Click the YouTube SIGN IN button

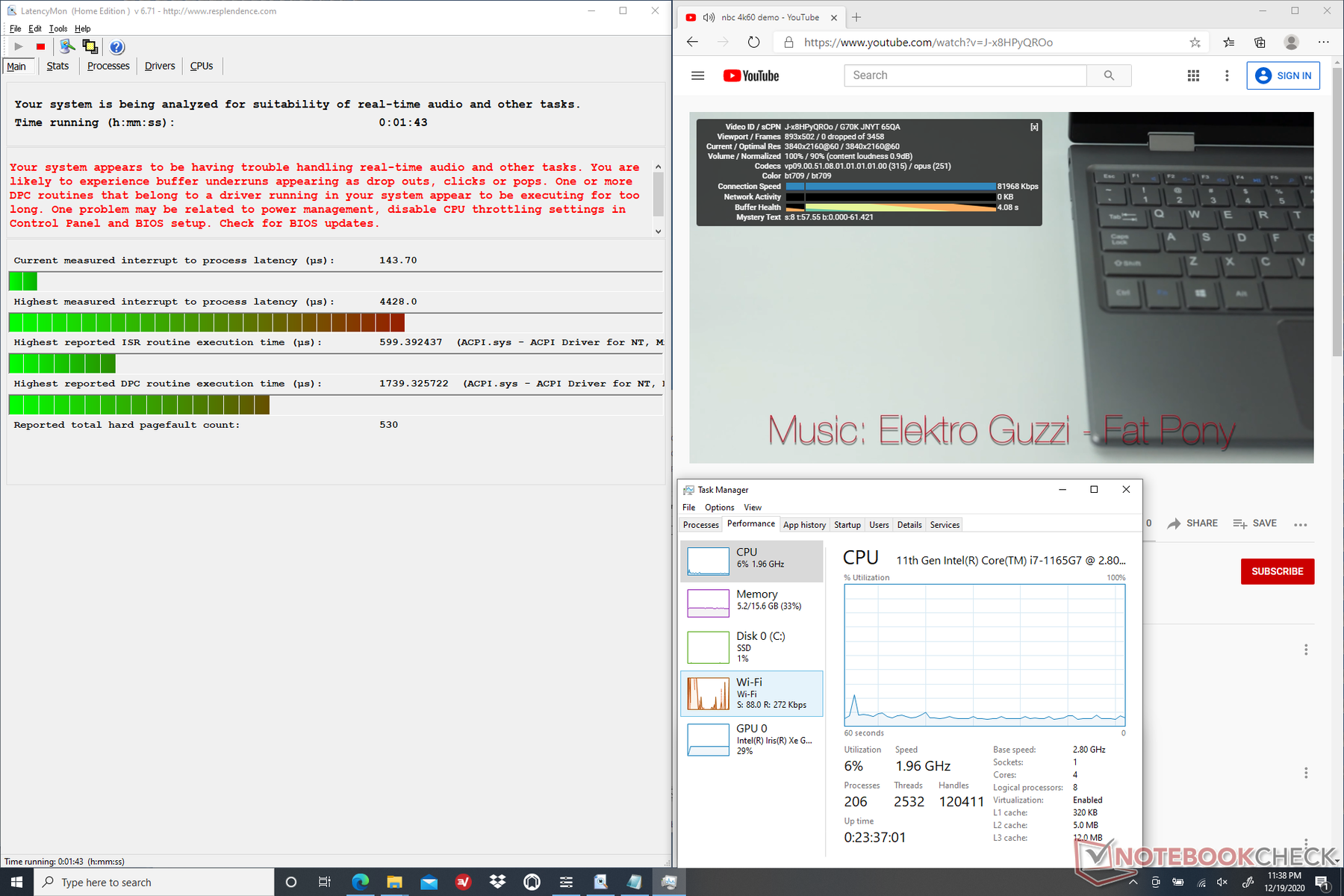coord(1283,75)
